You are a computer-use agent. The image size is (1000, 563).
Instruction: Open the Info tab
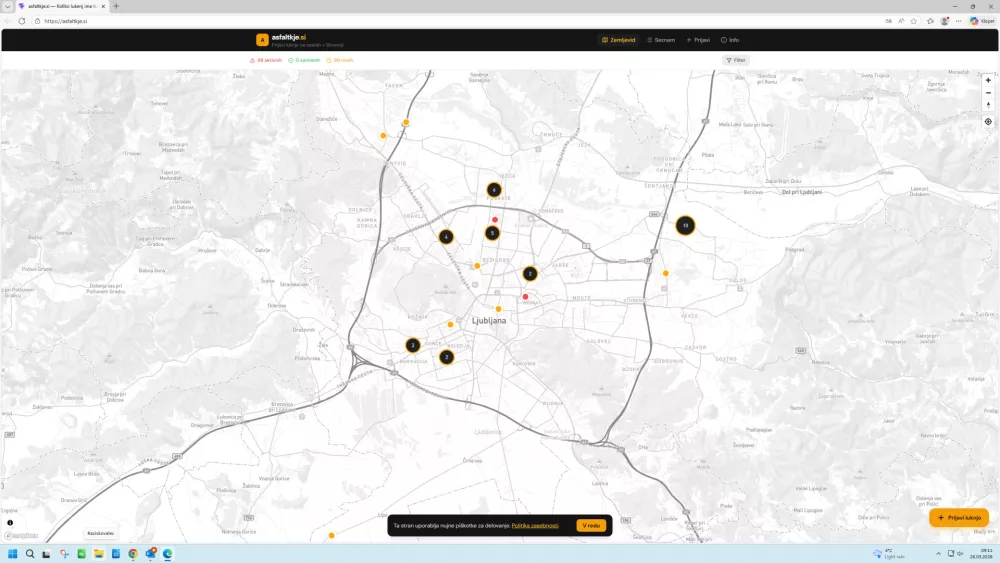[730, 40]
